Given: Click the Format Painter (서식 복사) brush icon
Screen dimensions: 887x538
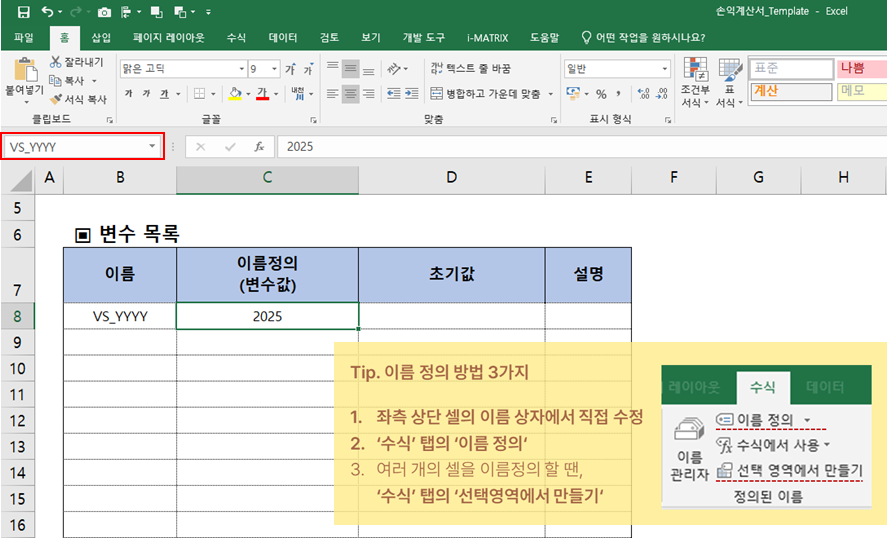Looking at the screenshot, I should click(55, 99).
